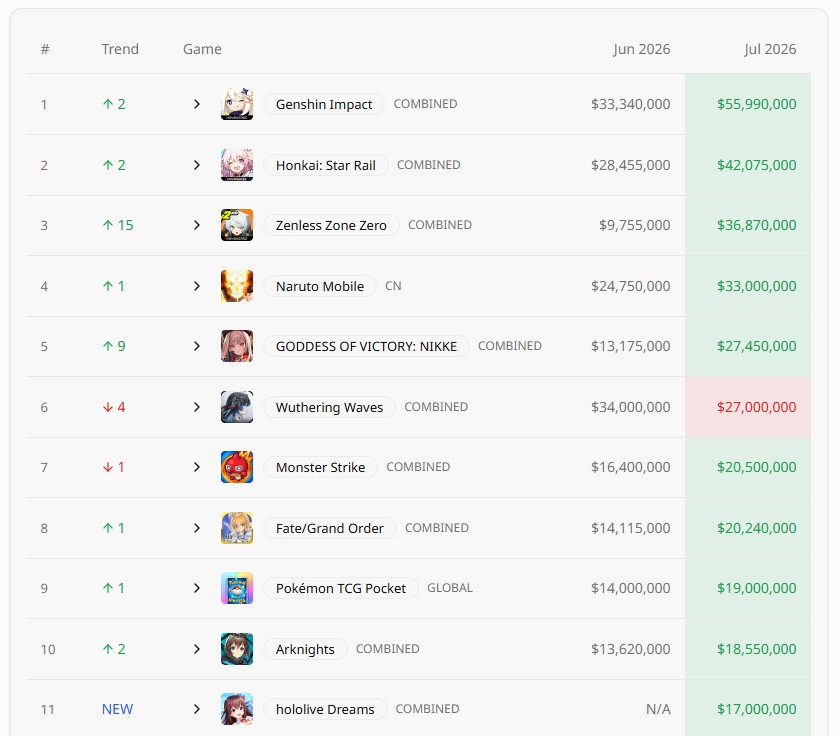The width and height of the screenshot is (840, 736).
Task: Open the Wuthering Waves name label
Action: [x=329, y=407]
